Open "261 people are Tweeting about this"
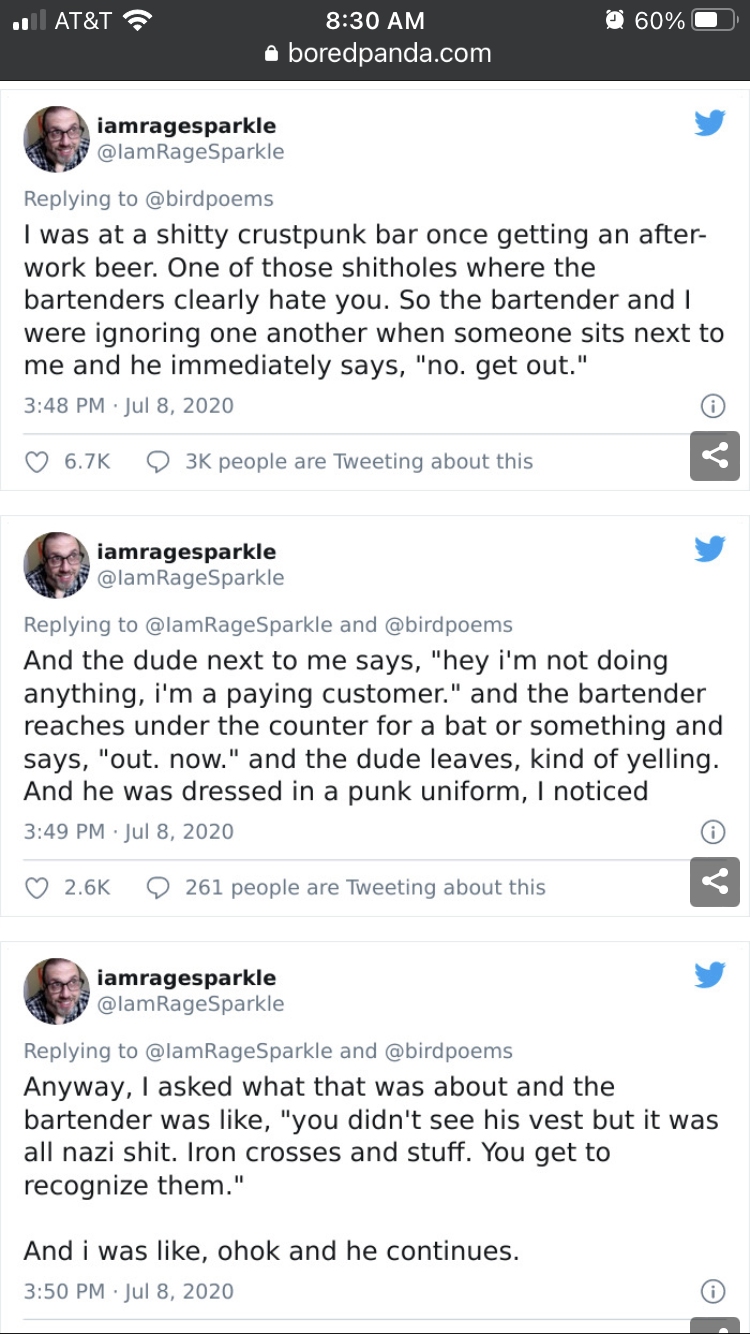 click(365, 888)
